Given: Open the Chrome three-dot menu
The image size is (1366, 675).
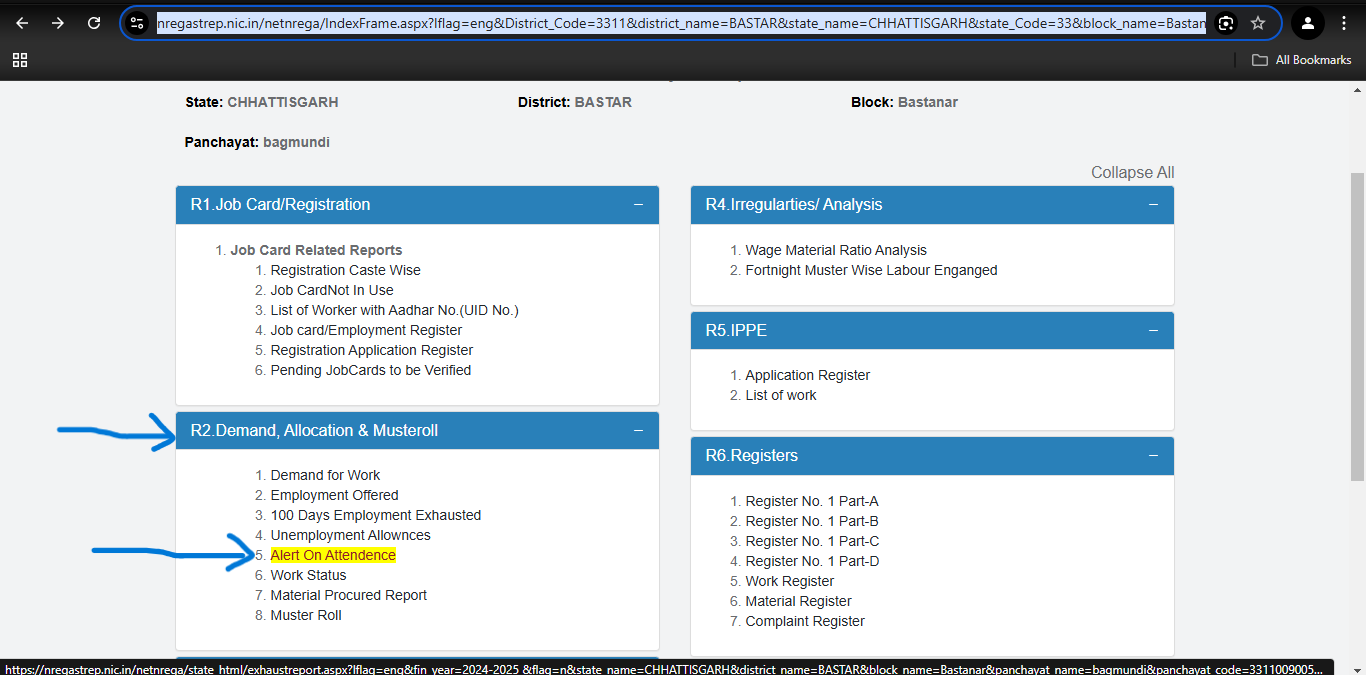Looking at the screenshot, I should coord(1344,23).
